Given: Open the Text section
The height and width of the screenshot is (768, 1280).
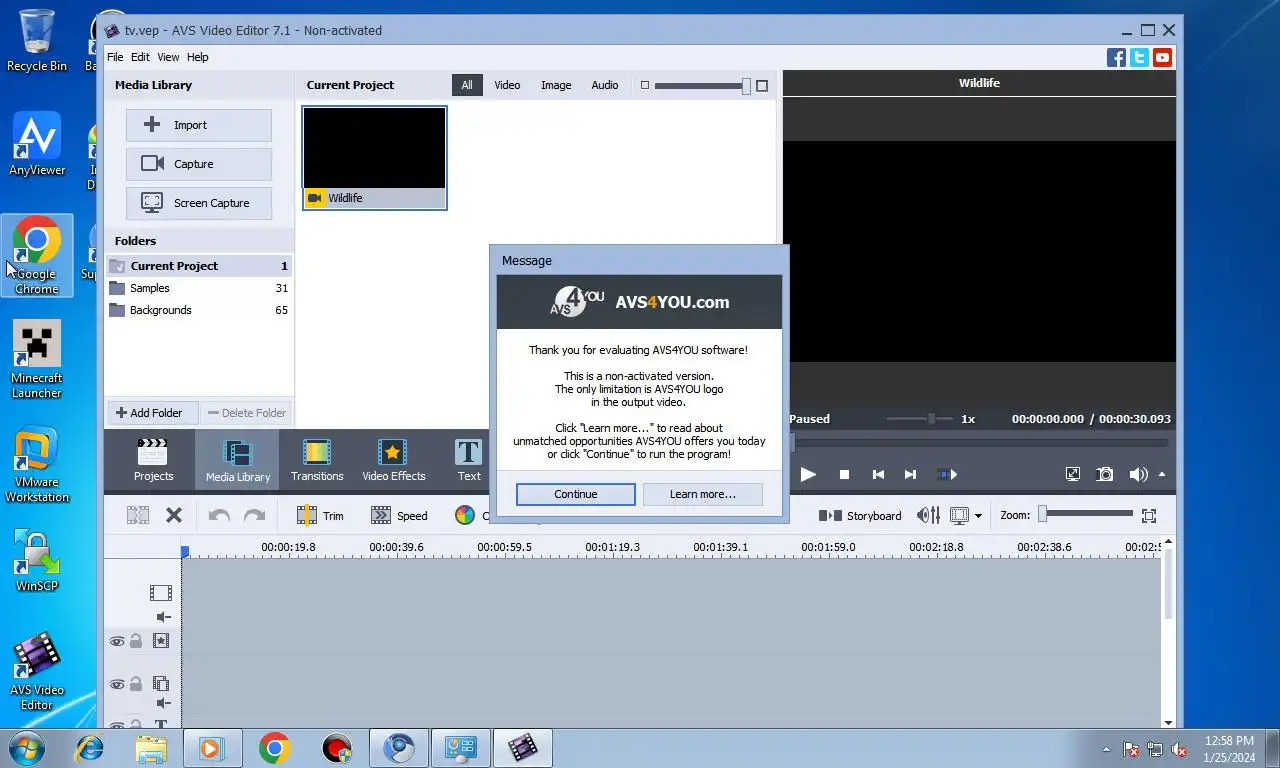Looking at the screenshot, I should coord(468,460).
